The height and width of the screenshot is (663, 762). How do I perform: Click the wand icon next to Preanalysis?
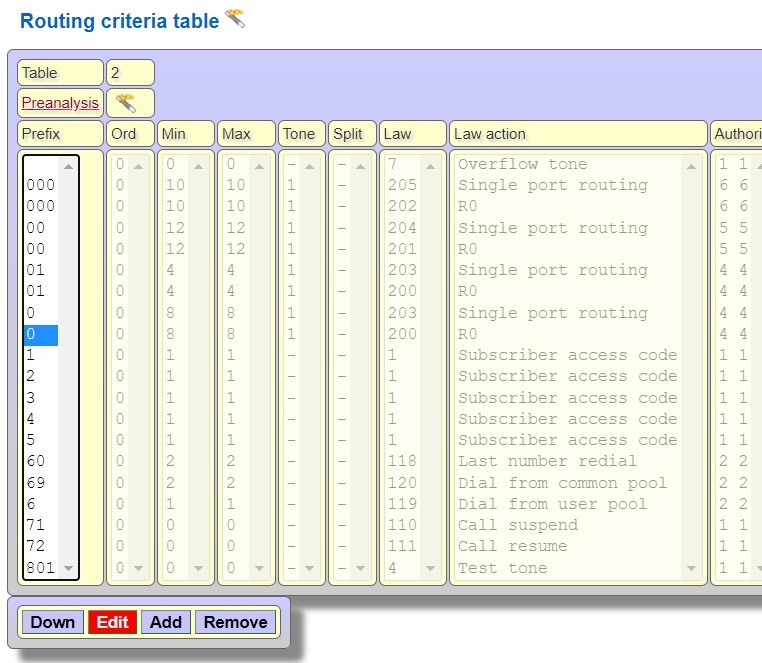pyautogui.click(x=126, y=102)
